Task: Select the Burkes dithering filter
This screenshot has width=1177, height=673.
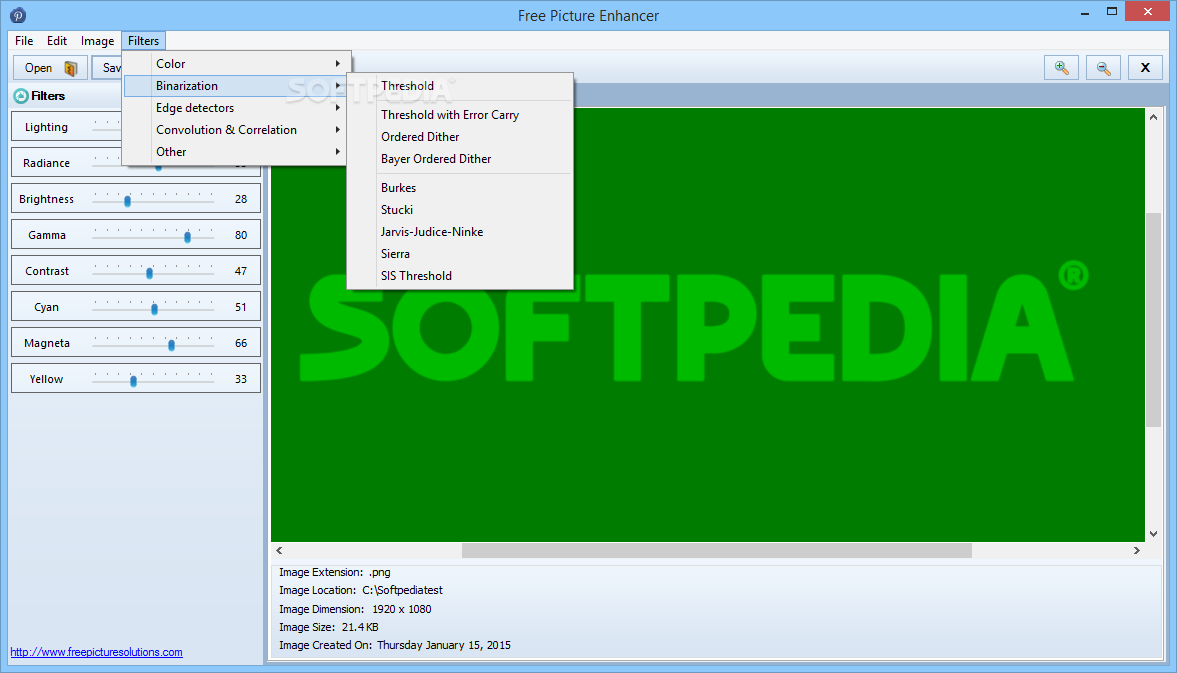Action: click(460, 188)
